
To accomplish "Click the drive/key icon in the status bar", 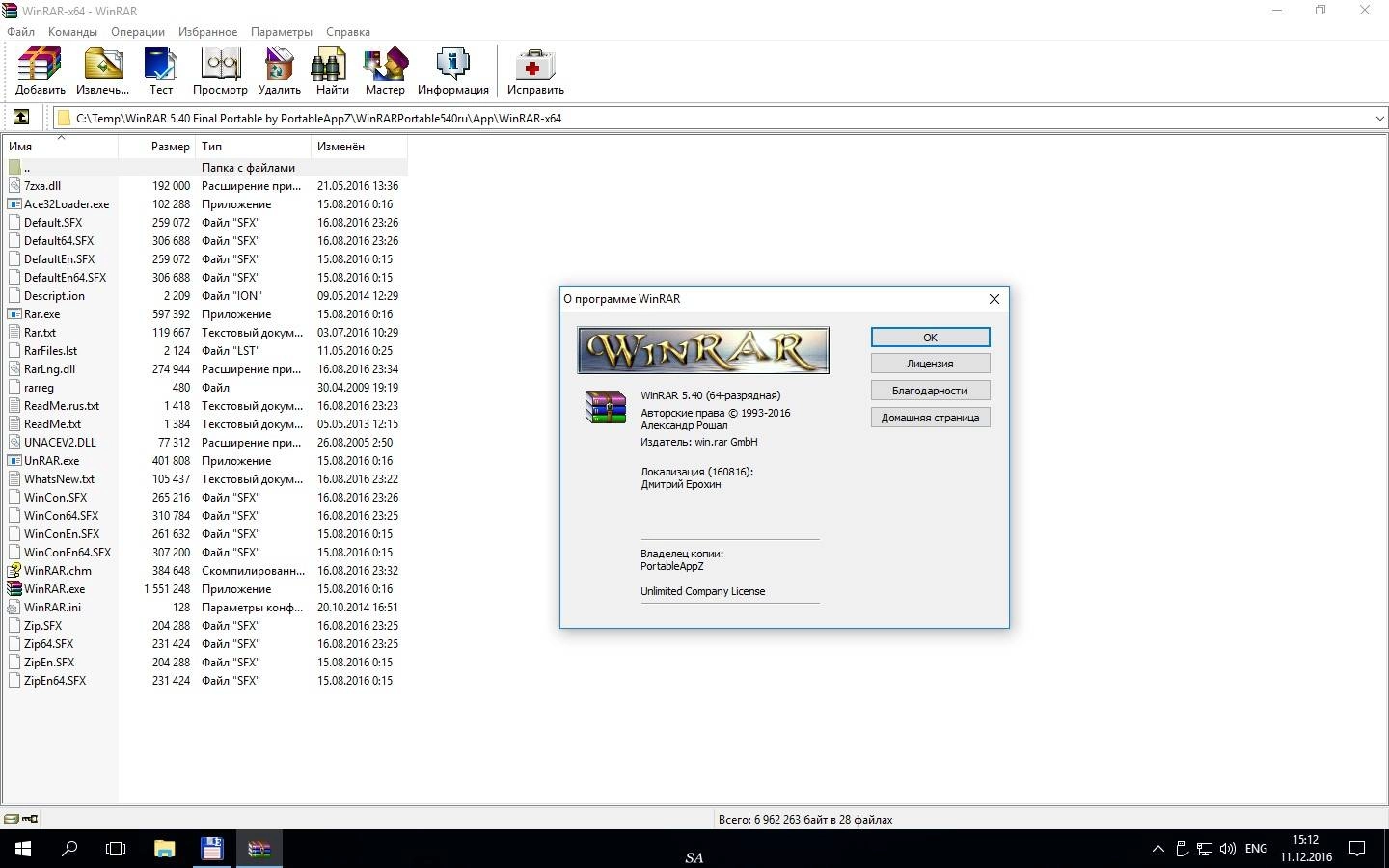I will click(20, 819).
